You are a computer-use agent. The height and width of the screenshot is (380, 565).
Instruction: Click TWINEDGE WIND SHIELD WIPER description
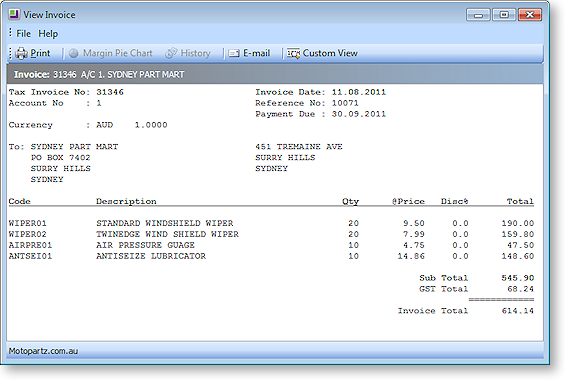167,234
